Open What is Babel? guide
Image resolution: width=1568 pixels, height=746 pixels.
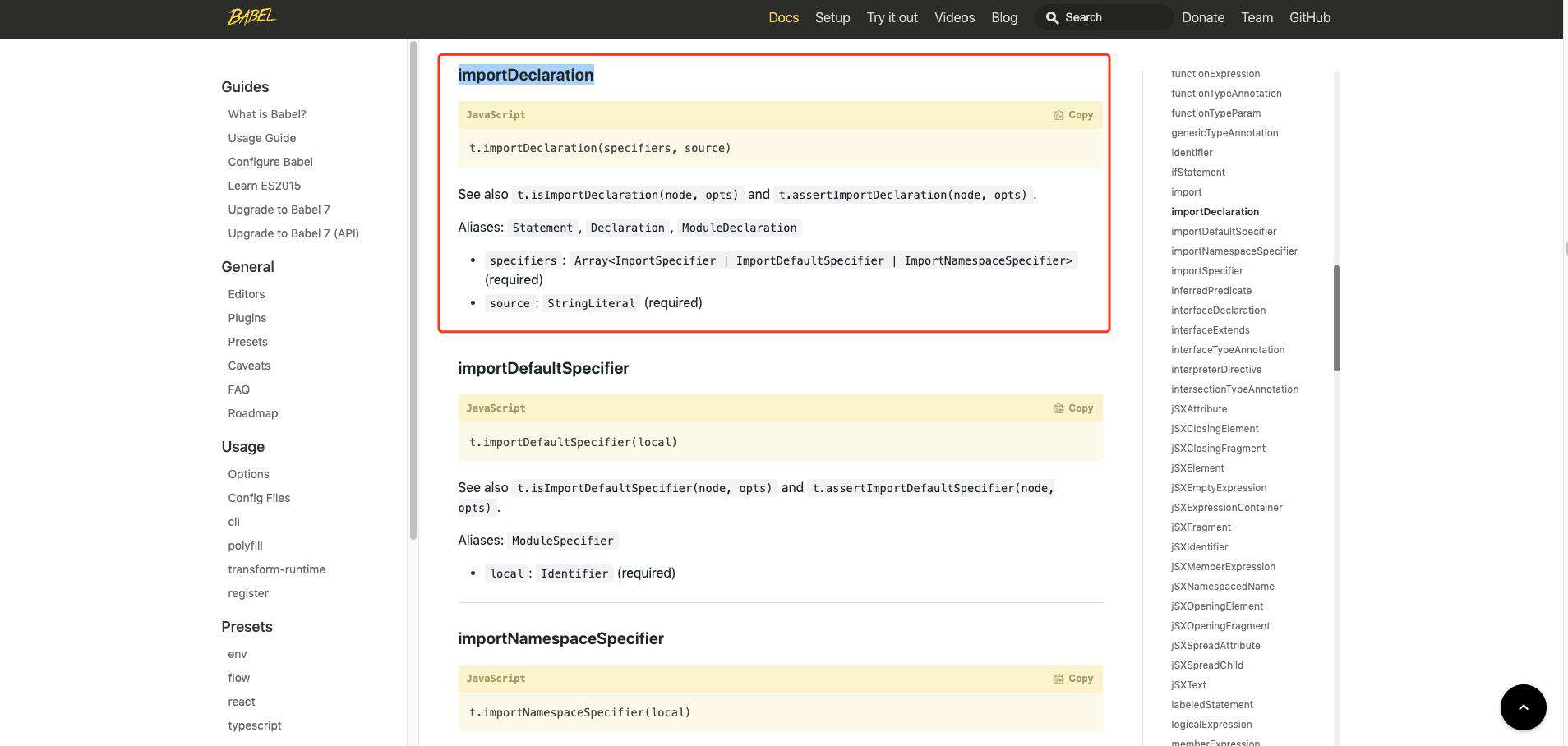[267, 114]
